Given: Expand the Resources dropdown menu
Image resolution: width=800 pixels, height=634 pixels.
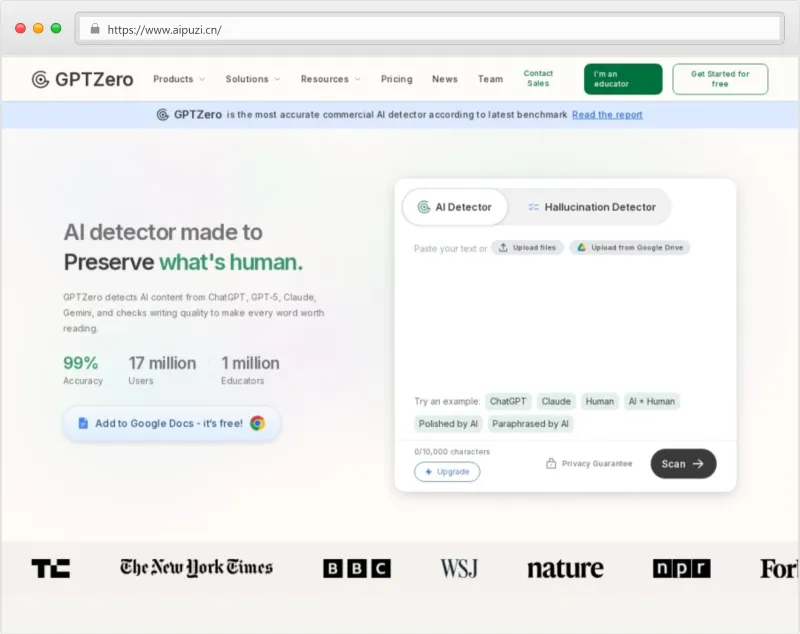Looking at the screenshot, I should [x=331, y=79].
